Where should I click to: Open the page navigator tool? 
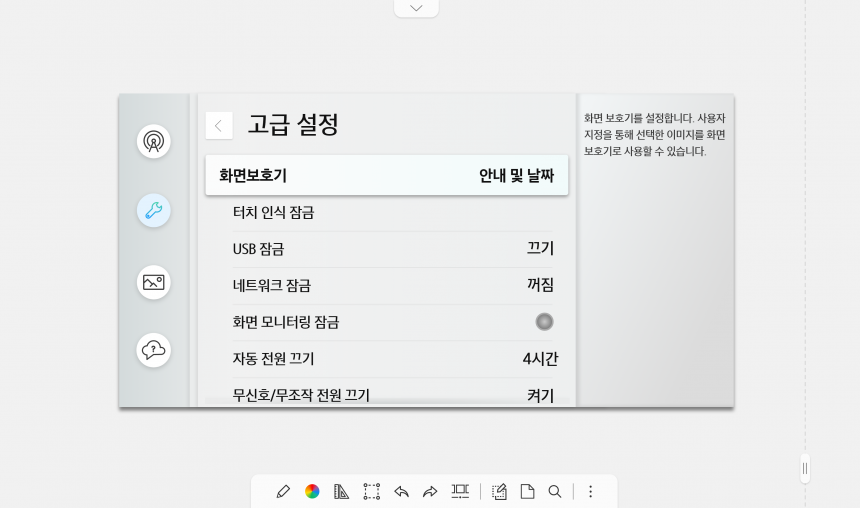(460, 492)
